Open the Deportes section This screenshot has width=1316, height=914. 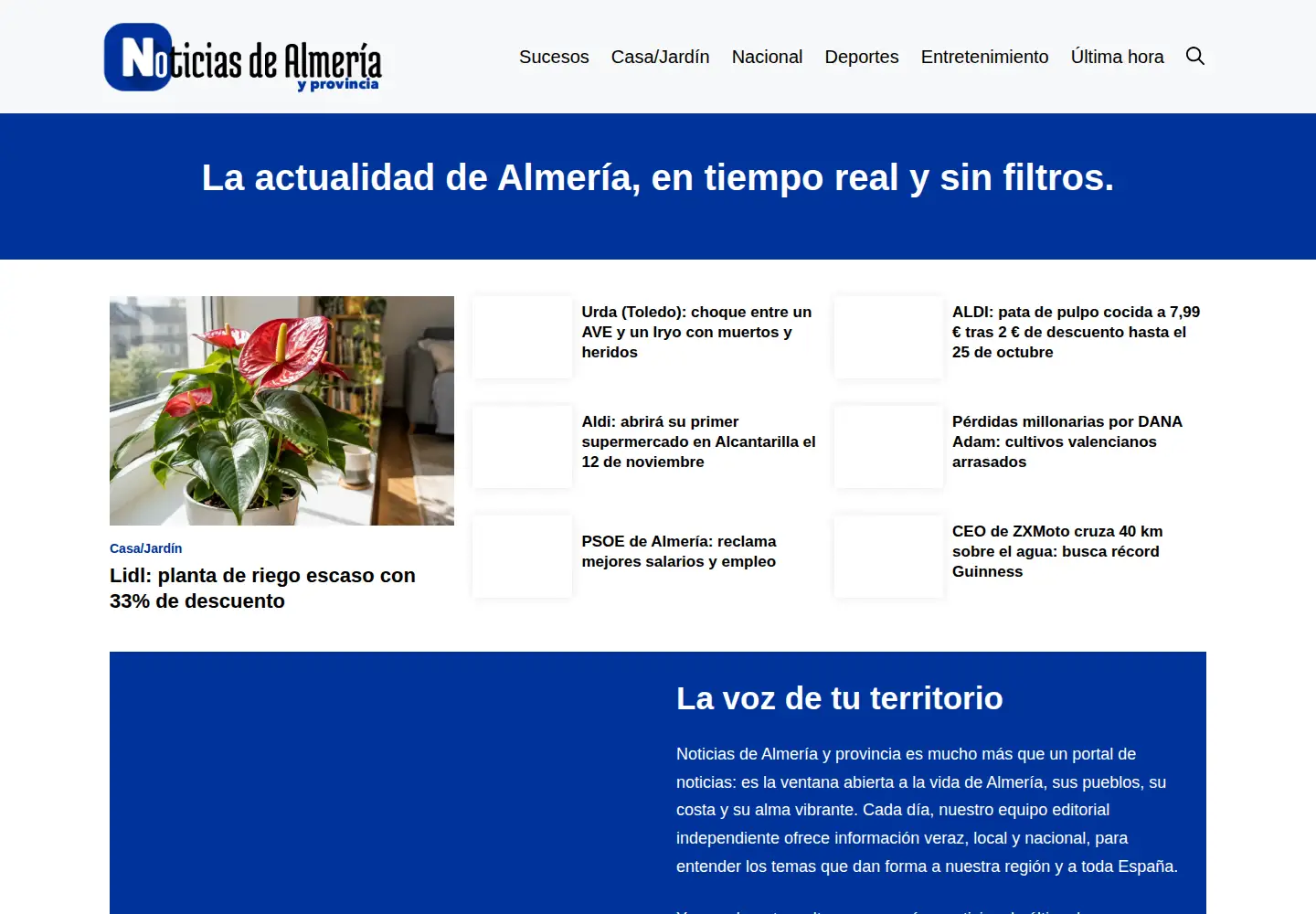pyautogui.click(x=862, y=57)
